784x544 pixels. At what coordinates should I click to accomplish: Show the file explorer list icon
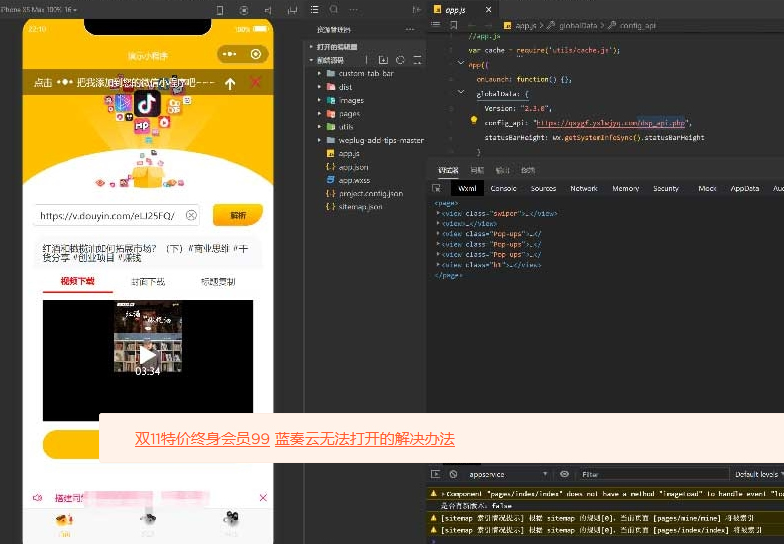click(314, 10)
